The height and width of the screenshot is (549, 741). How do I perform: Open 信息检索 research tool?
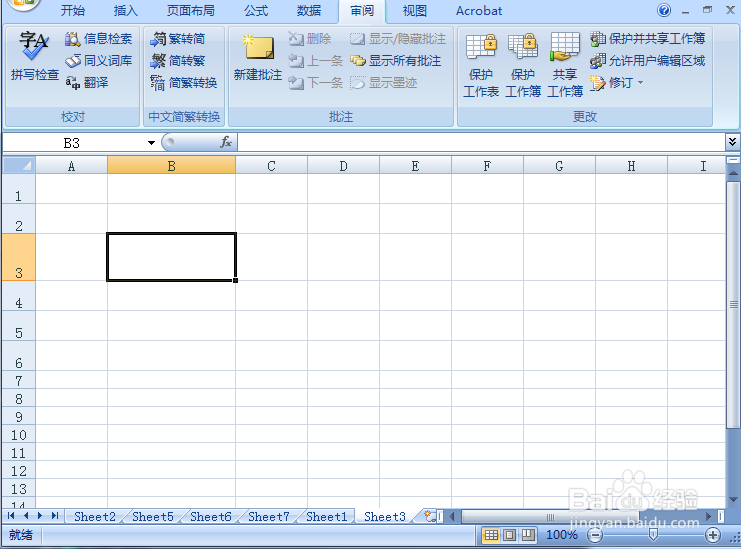[98, 39]
